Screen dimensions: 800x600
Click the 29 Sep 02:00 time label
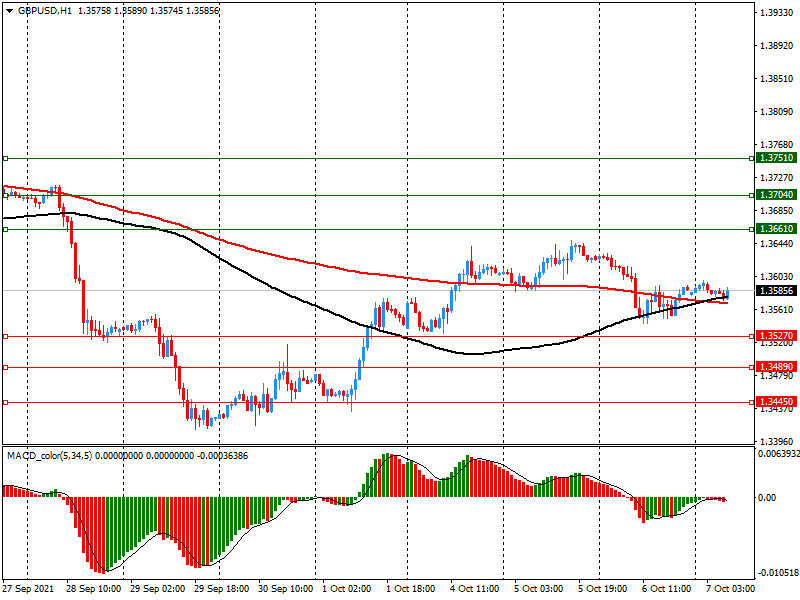(157, 588)
